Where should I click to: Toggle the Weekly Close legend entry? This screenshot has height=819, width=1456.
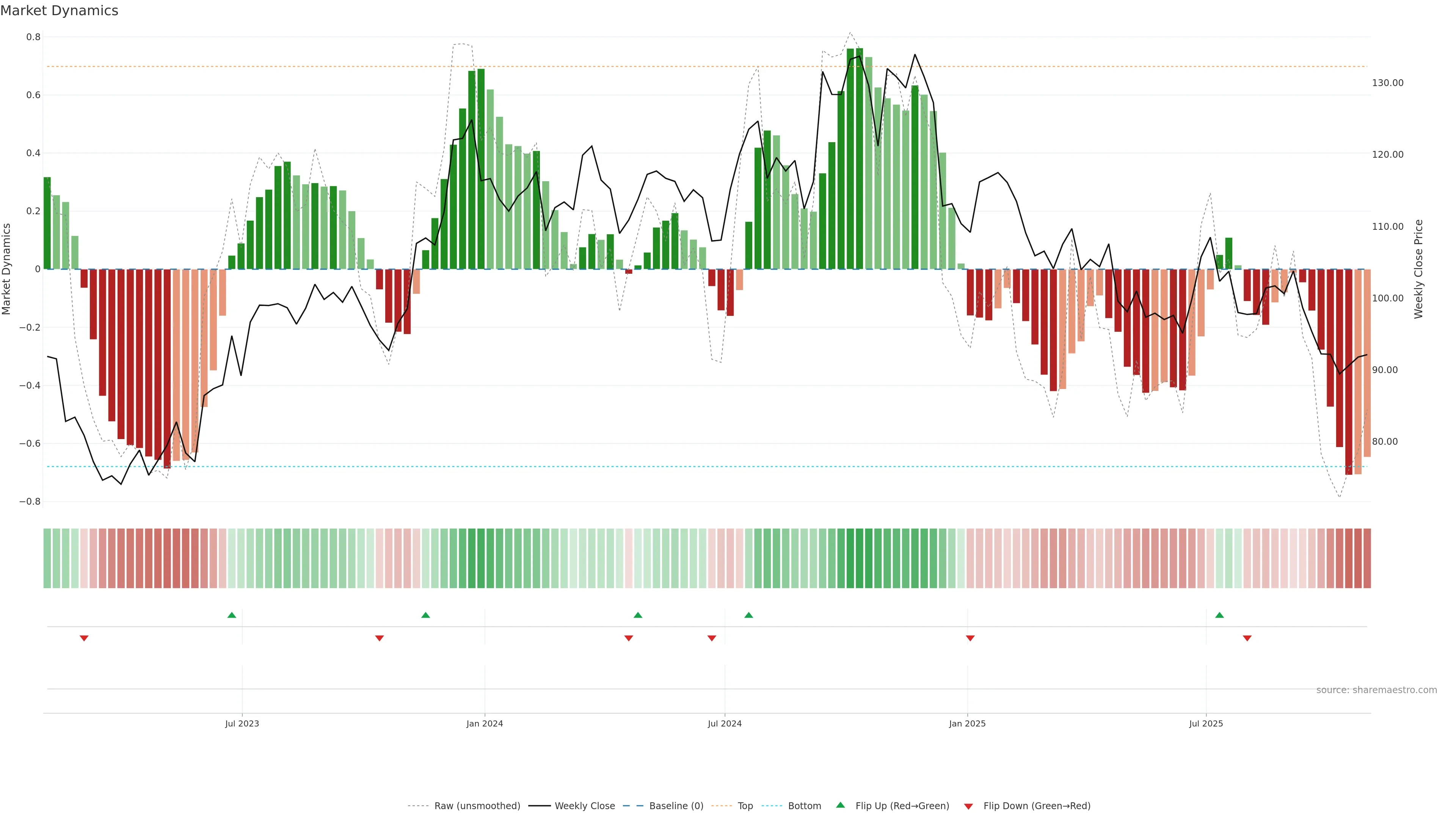coord(584,805)
